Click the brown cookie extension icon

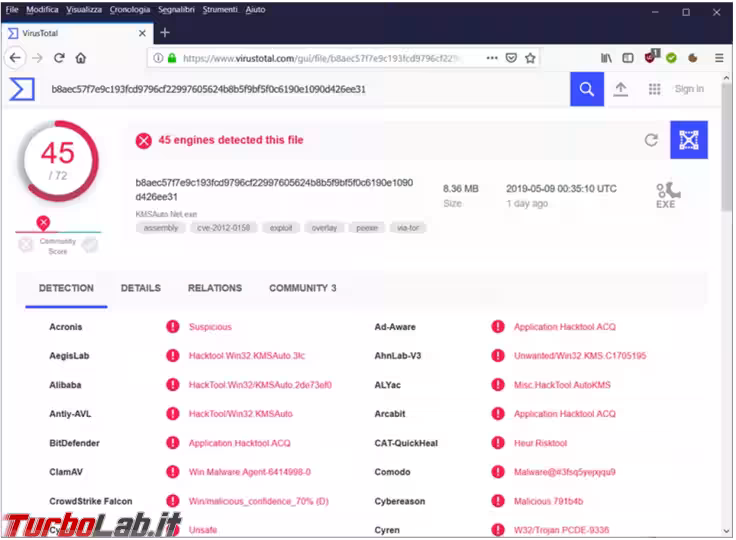pos(693,58)
